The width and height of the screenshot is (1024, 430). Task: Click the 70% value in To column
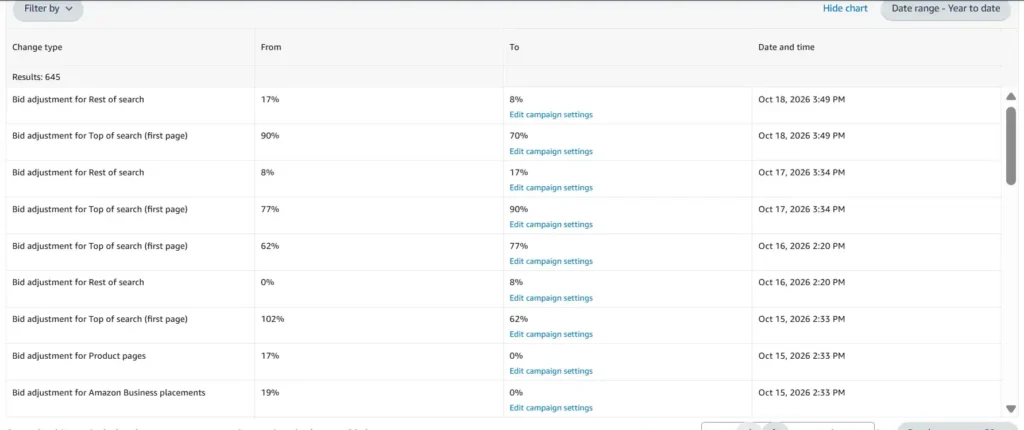tap(519, 136)
